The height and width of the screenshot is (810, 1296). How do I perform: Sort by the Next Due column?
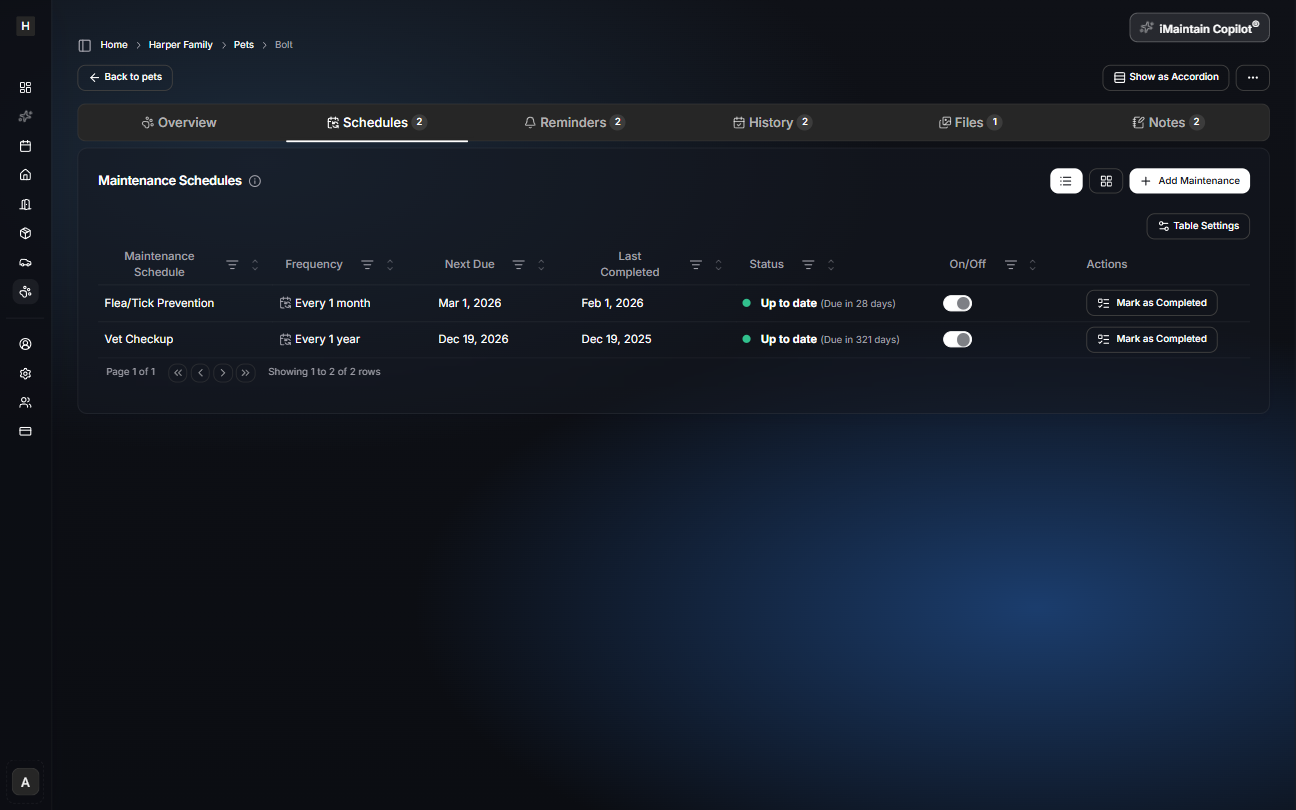click(x=541, y=265)
